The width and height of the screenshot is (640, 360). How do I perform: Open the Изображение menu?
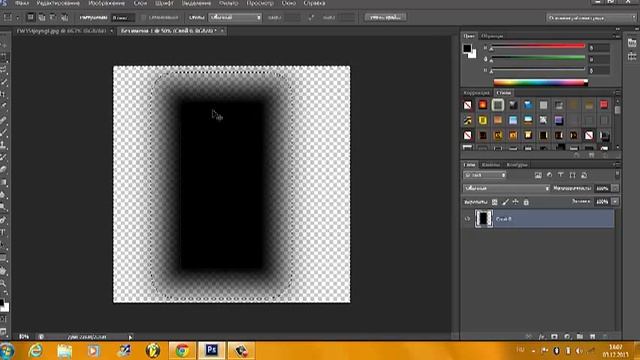coord(107,3)
